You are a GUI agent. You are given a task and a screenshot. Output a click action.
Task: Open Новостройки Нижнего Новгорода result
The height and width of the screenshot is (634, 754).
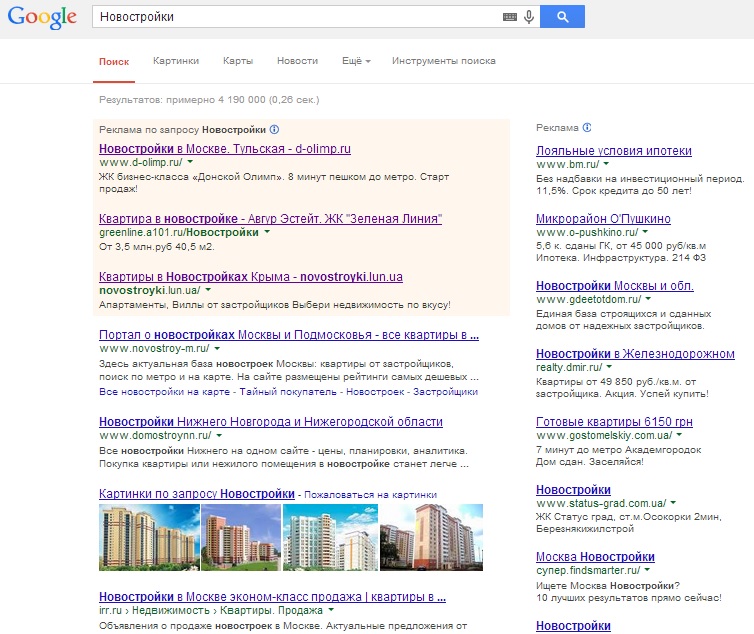(x=271, y=422)
